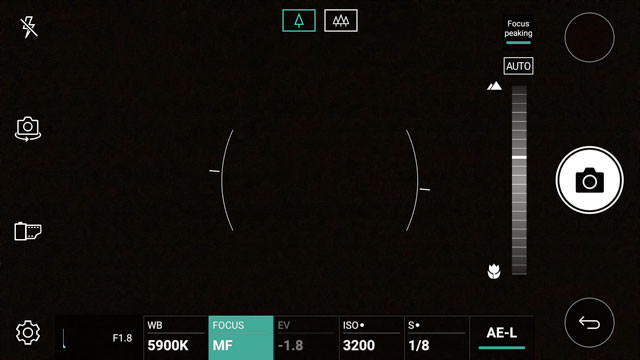
Task: Toggle the flash off icon
Action: [x=29, y=27]
